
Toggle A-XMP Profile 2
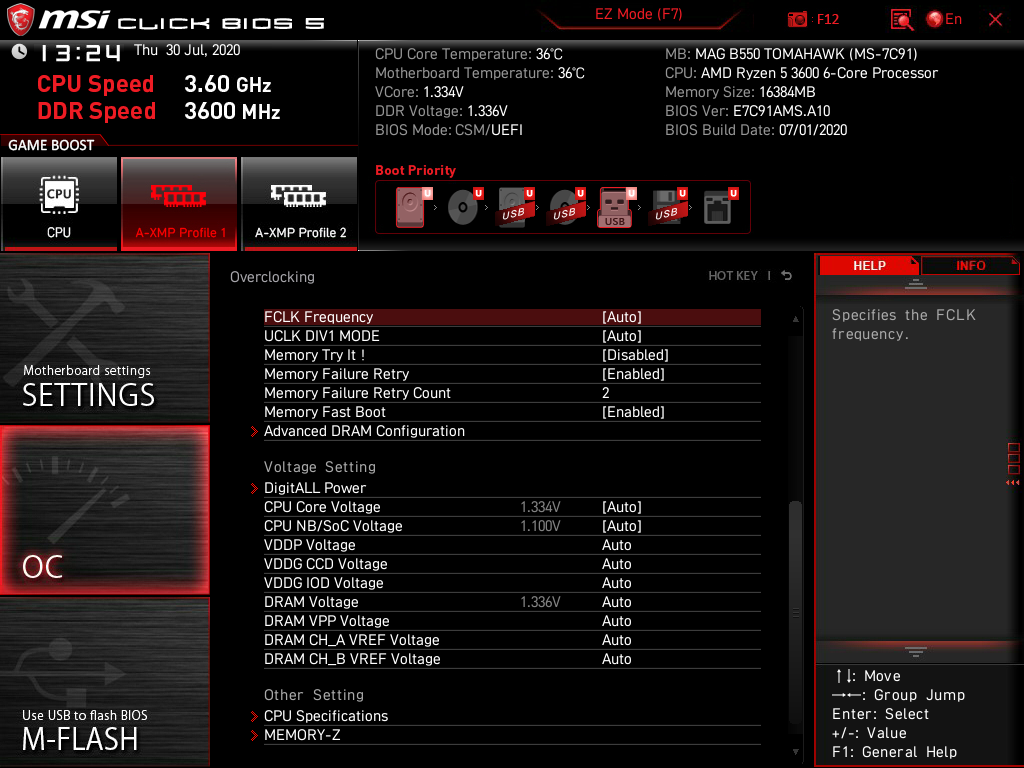click(300, 203)
